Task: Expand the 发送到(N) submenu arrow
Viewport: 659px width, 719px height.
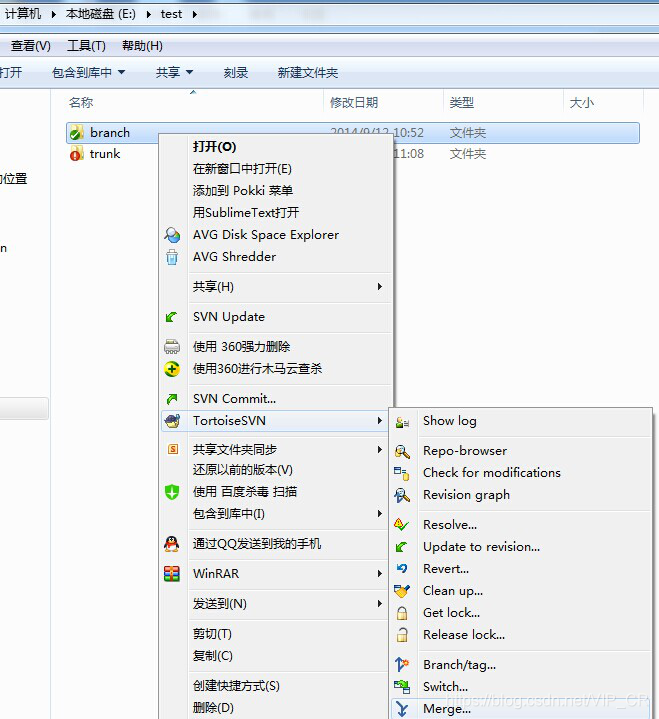Action: tap(379, 603)
